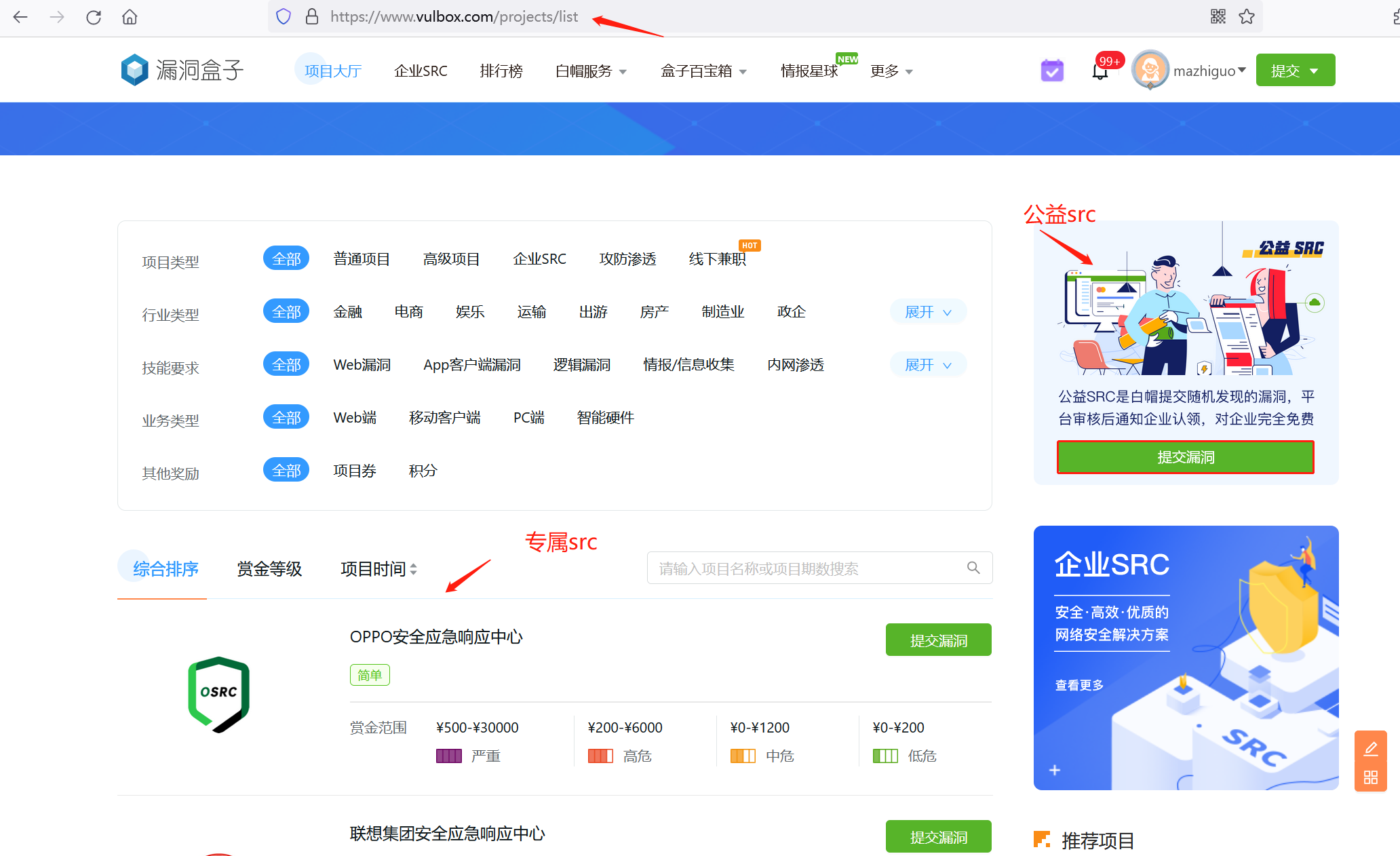Click the orange grid floating icon
This screenshot has height=856, width=1400.
1371,777
